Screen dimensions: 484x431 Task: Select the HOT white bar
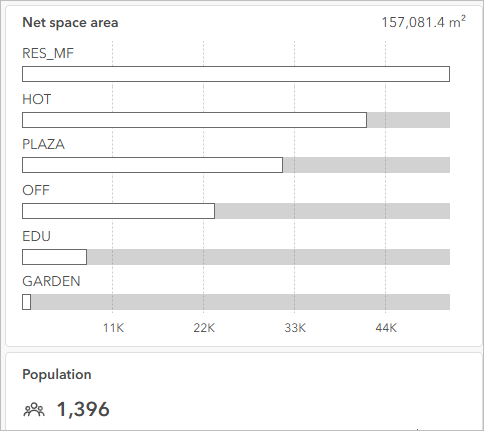tap(194, 120)
